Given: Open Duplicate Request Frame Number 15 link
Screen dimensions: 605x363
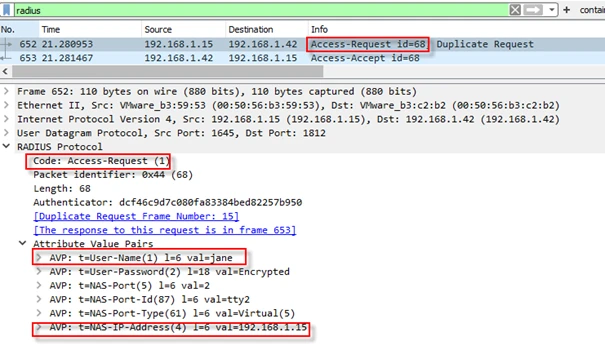Looking at the screenshot, I should tap(136, 216).
